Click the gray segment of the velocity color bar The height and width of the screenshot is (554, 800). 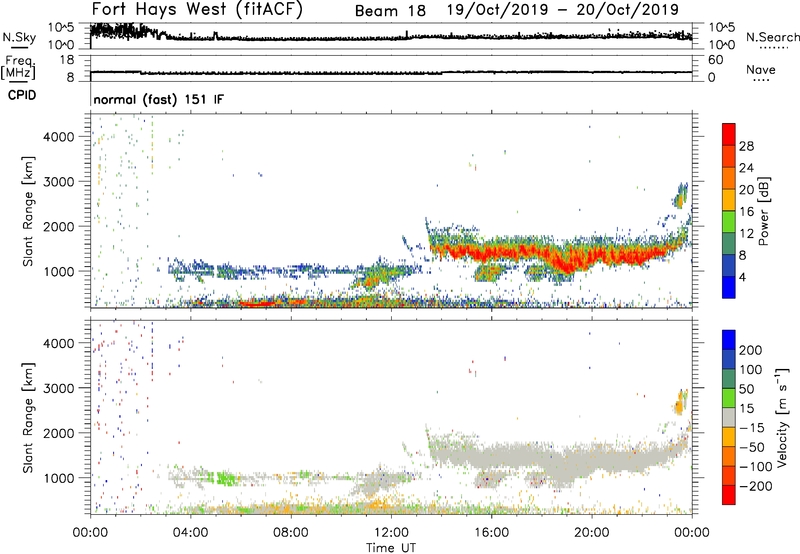click(x=729, y=417)
